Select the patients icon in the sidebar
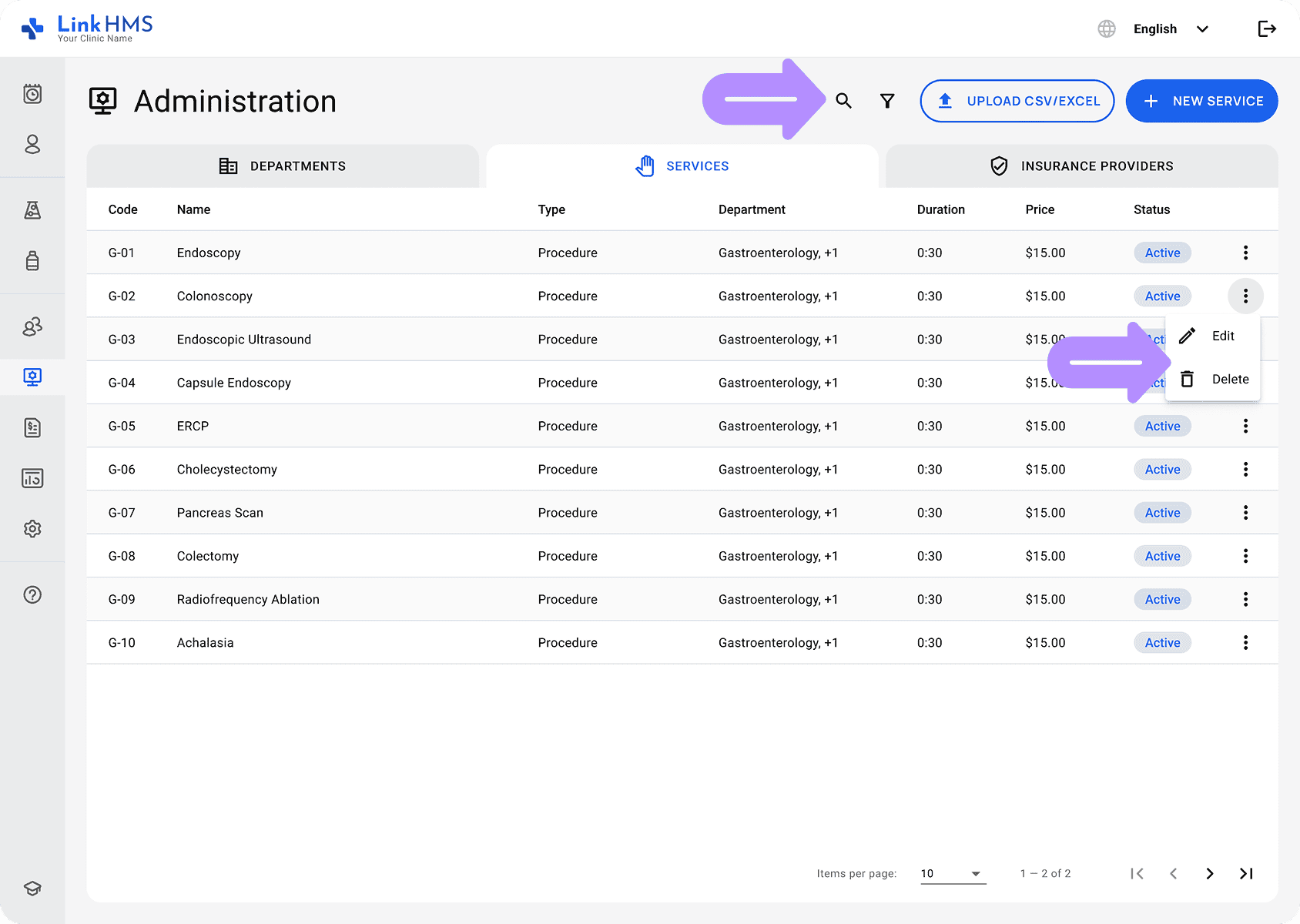This screenshot has width=1300, height=924. coord(32,145)
